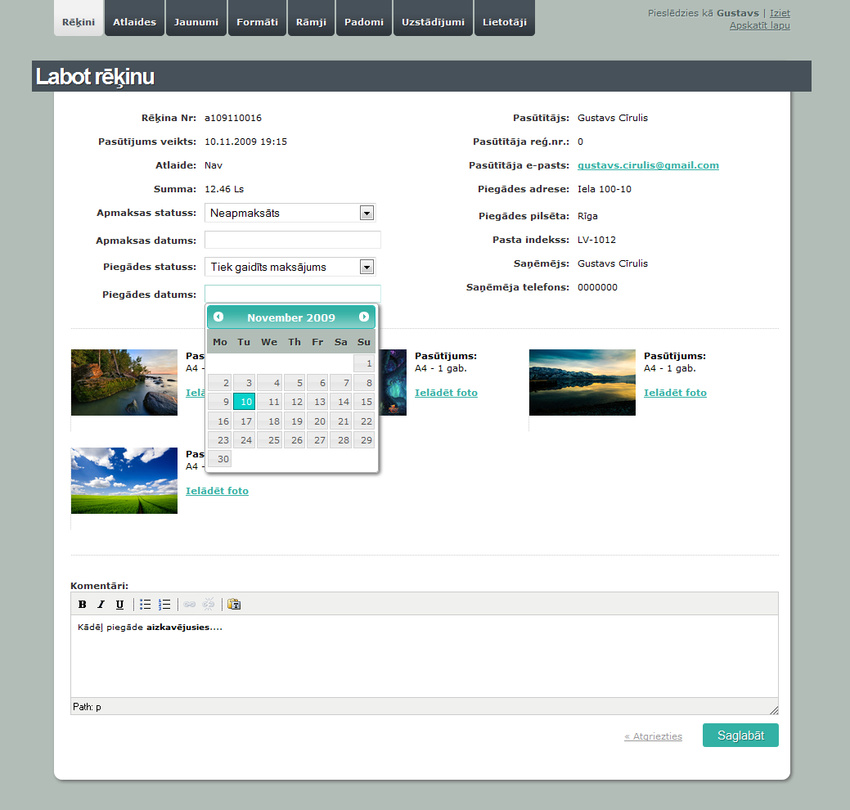This screenshot has width=850, height=810.
Task: Select day 1 in November calendar
Action: (x=364, y=363)
